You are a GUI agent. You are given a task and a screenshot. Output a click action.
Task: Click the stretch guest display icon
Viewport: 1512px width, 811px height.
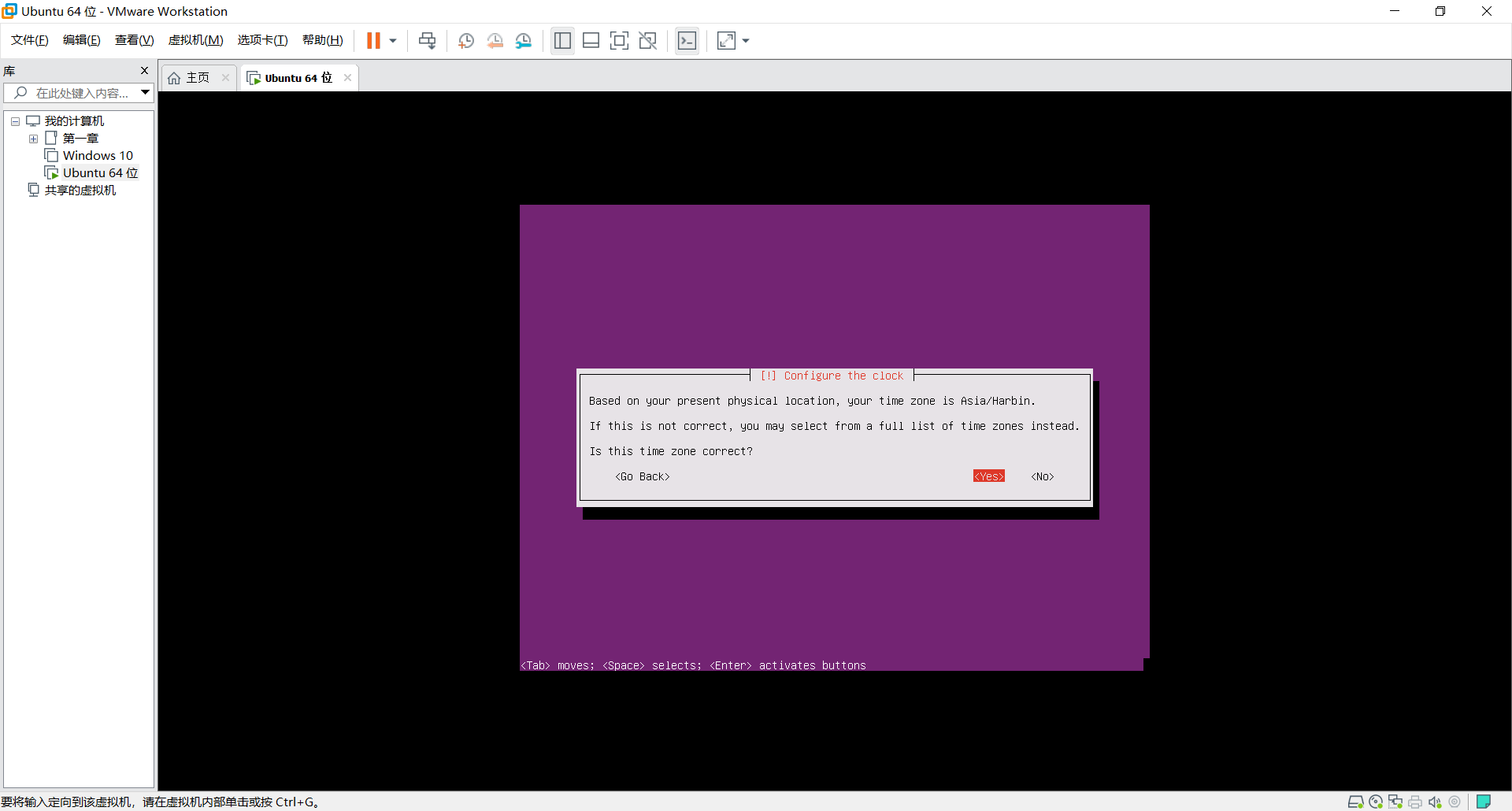point(726,41)
